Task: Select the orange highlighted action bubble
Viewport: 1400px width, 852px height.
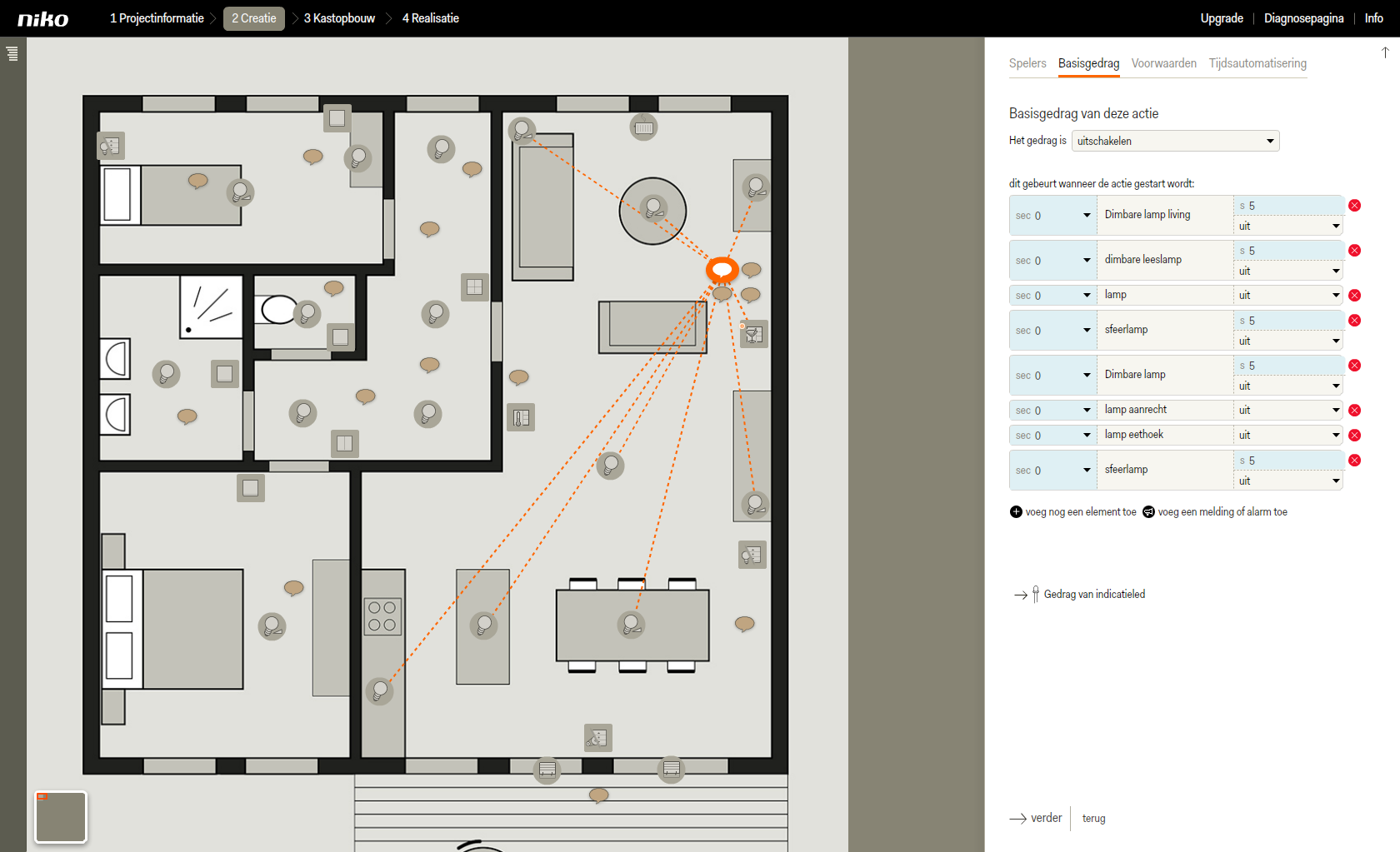Action: click(x=722, y=270)
